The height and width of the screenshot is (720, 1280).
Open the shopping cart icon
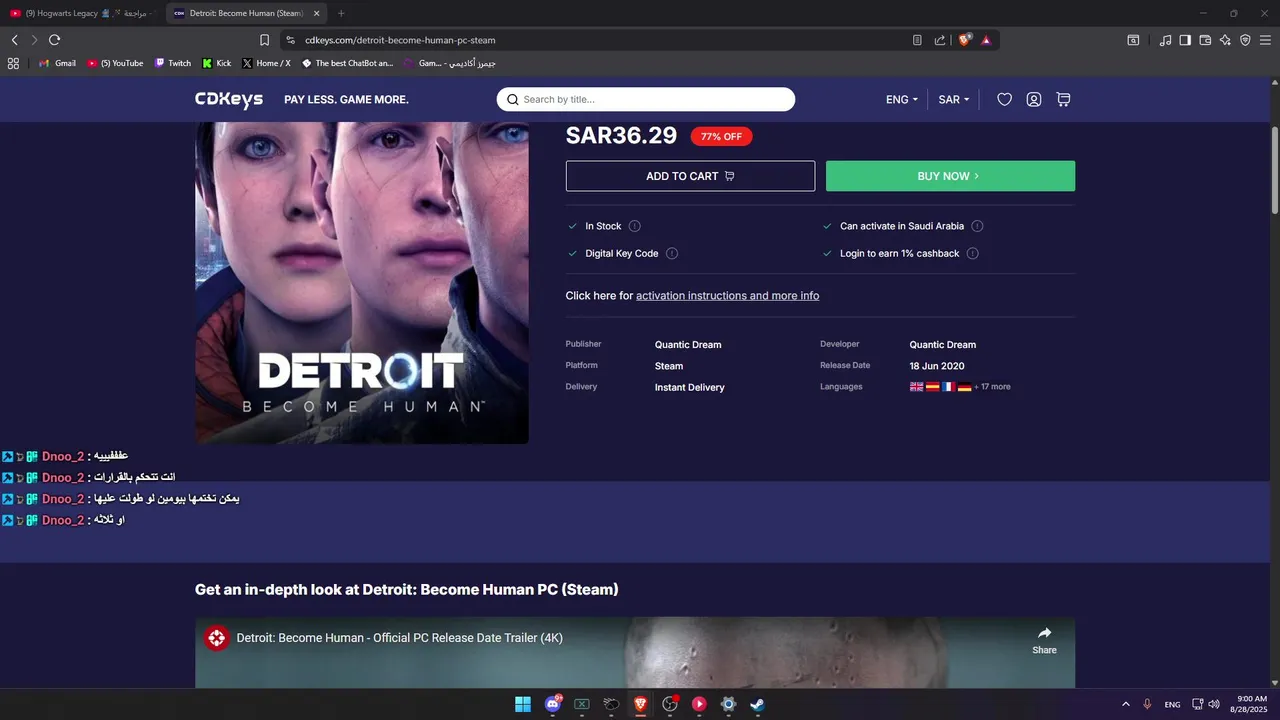1063,99
